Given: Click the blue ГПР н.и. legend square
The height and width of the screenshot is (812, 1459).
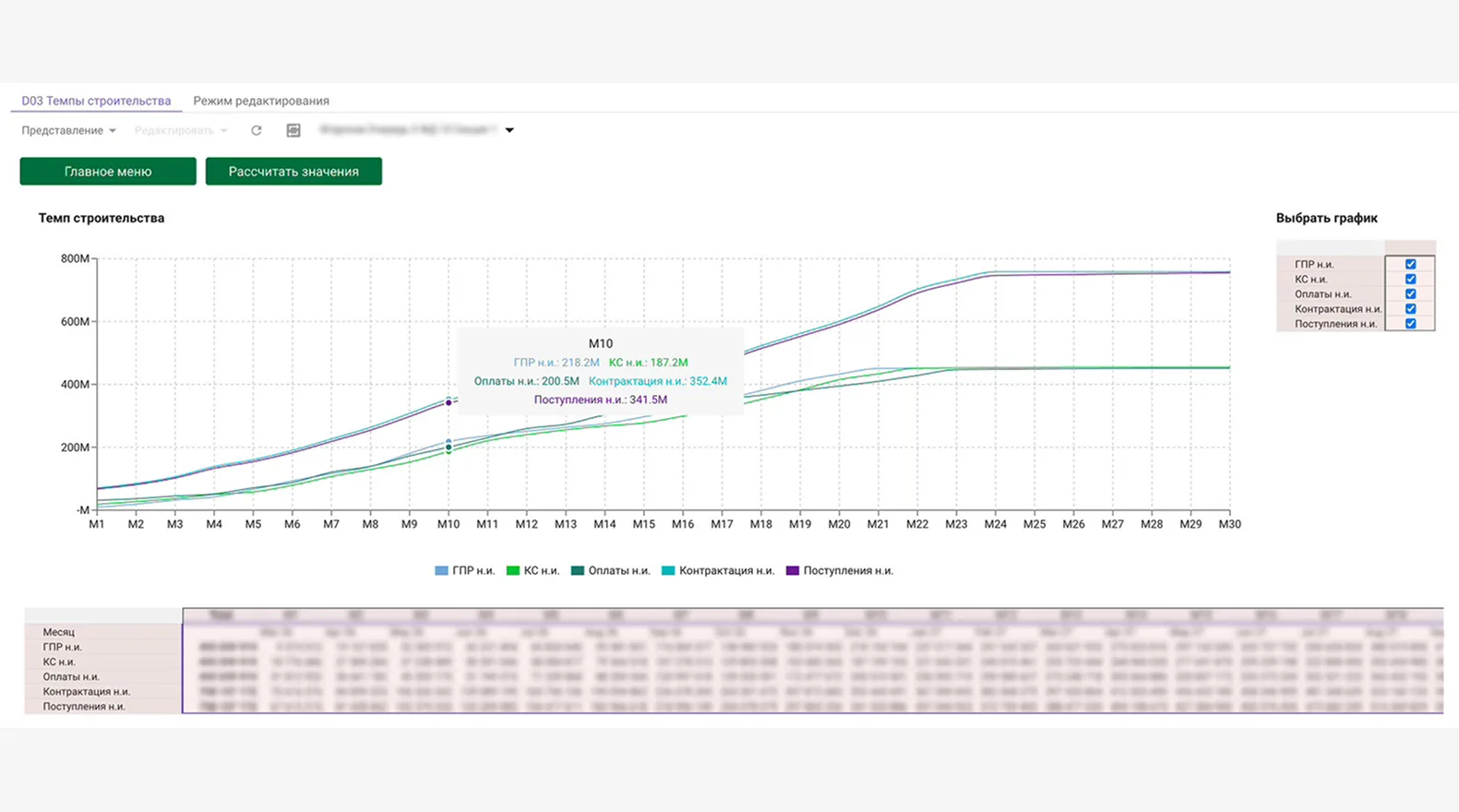Looking at the screenshot, I should click(441, 570).
